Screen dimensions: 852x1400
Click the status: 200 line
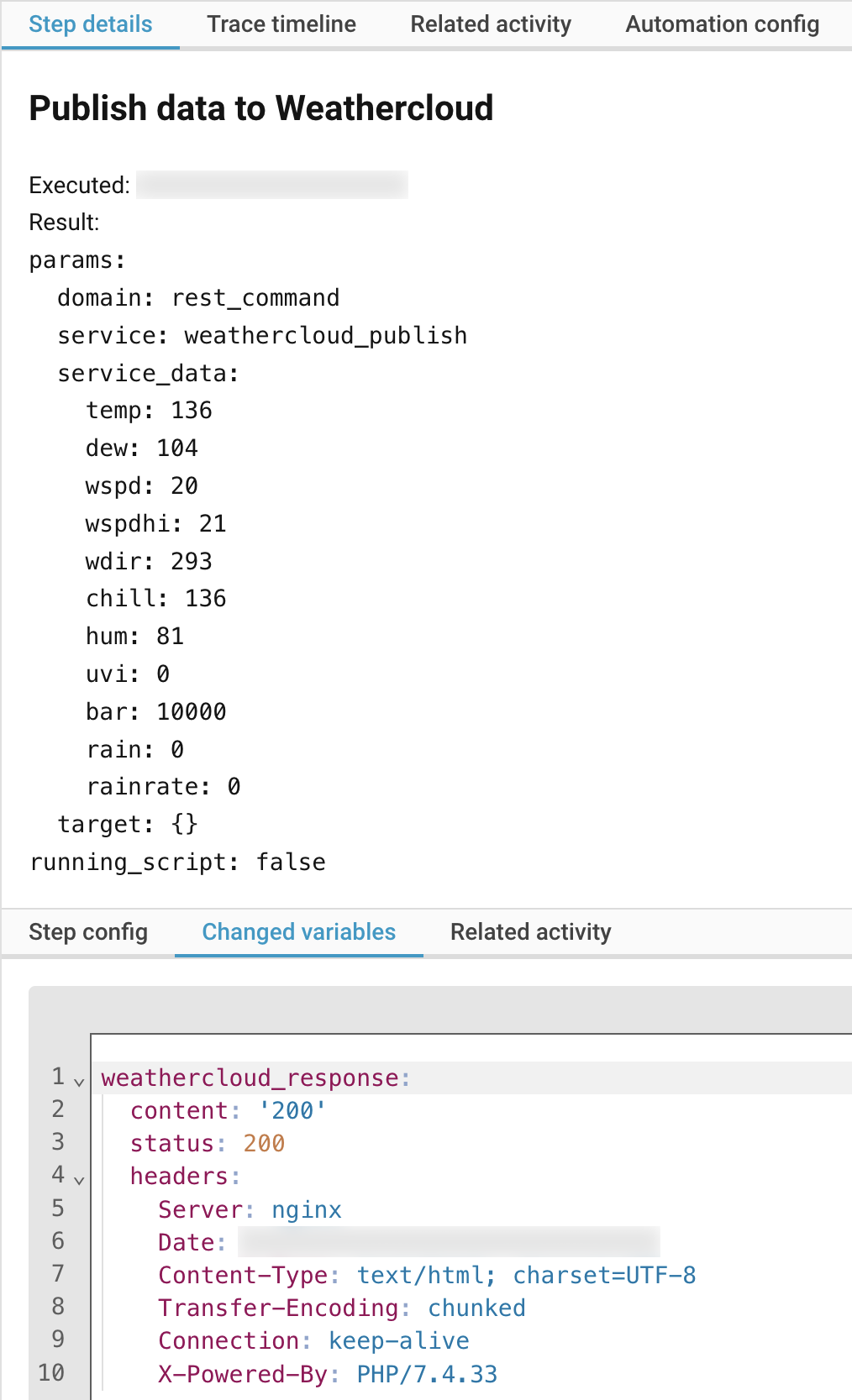click(x=208, y=1144)
